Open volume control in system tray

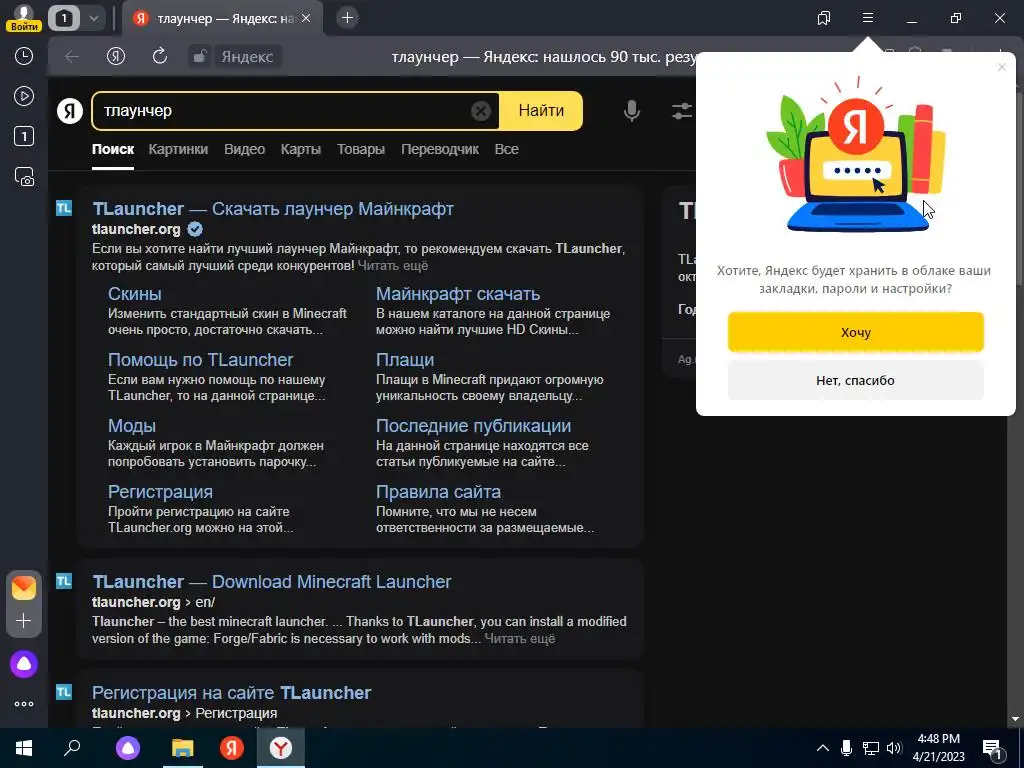(894, 748)
